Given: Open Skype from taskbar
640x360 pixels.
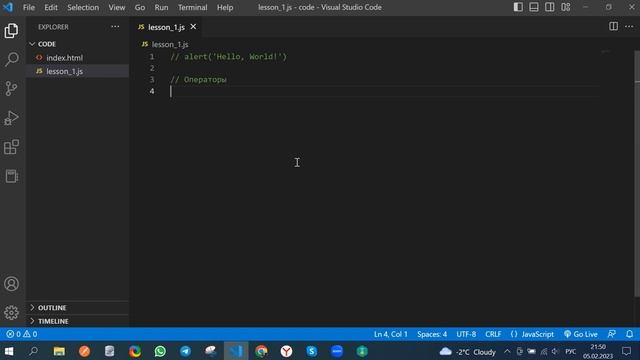Looking at the screenshot, I should [x=312, y=351].
